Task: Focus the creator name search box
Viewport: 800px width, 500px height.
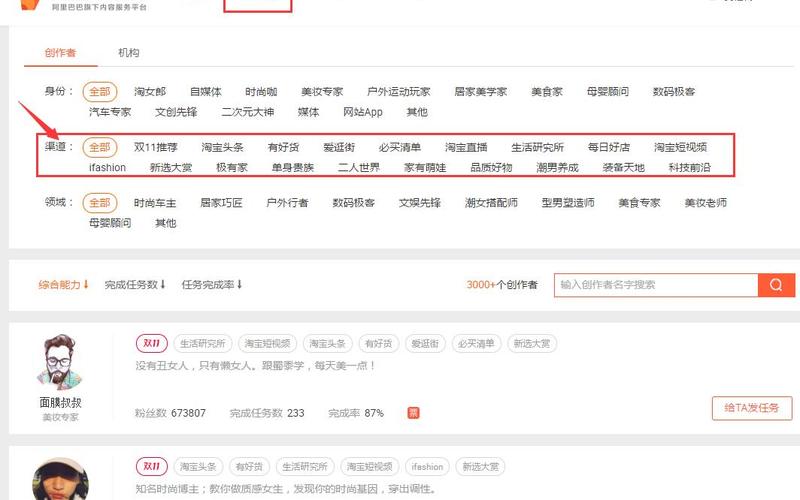Action: (x=656, y=285)
